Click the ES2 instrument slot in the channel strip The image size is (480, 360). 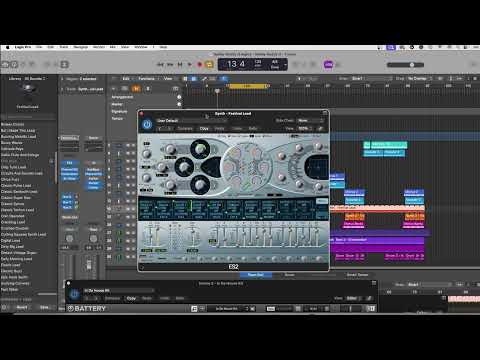click(70, 163)
